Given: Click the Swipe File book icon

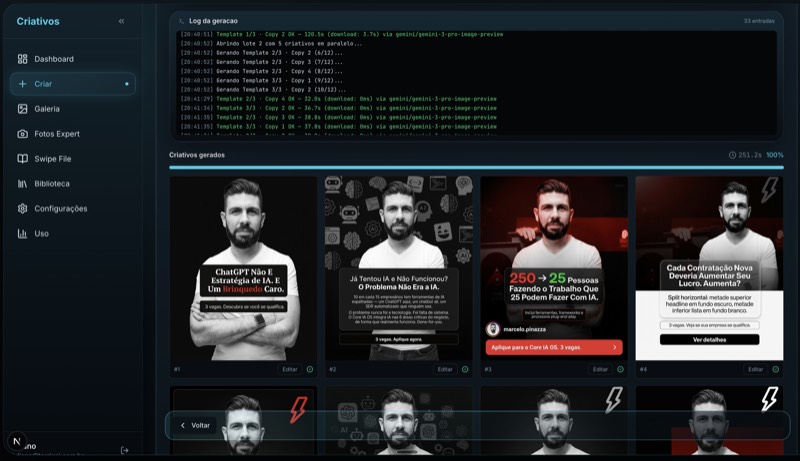Looking at the screenshot, I should pos(22,159).
